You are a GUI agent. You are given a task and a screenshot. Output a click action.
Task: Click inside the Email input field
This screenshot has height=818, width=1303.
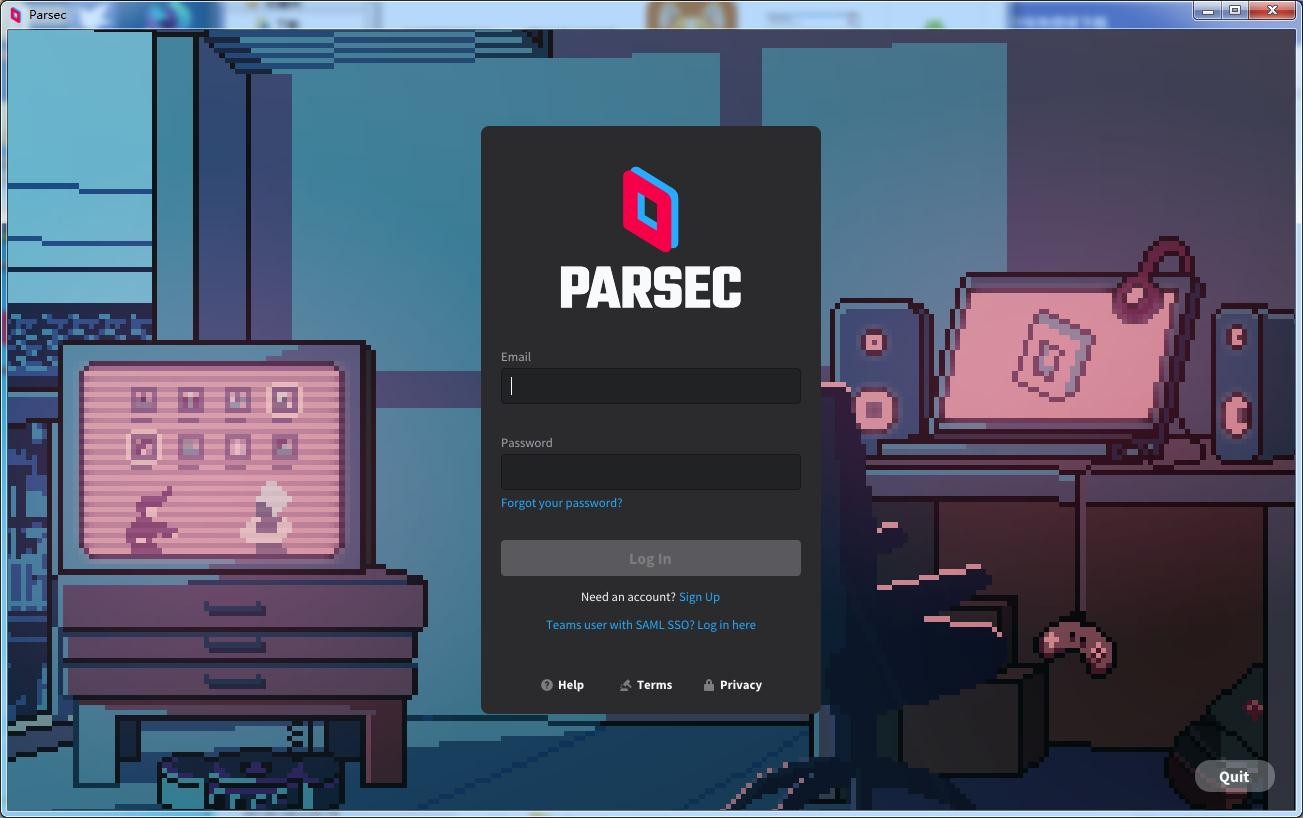(x=651, y=386)
